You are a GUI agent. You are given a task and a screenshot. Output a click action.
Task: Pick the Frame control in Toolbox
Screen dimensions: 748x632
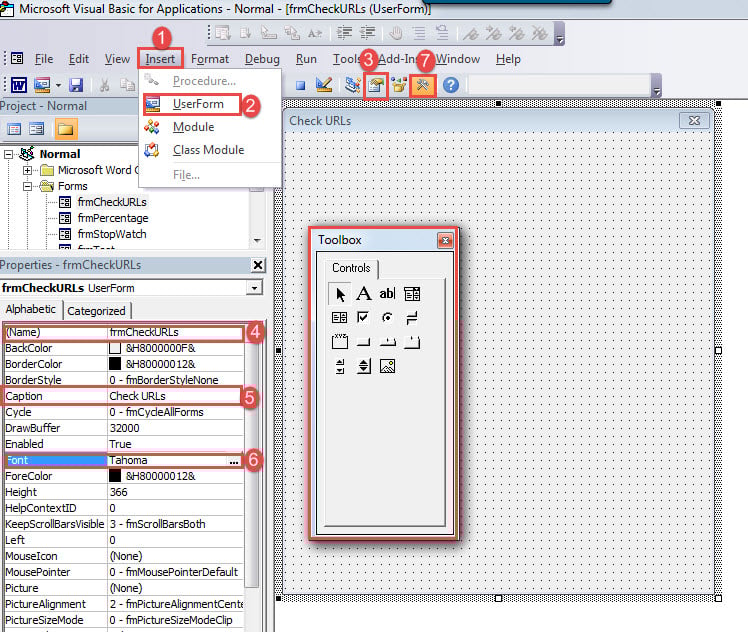pyautogui.click(x=340, y=341)
